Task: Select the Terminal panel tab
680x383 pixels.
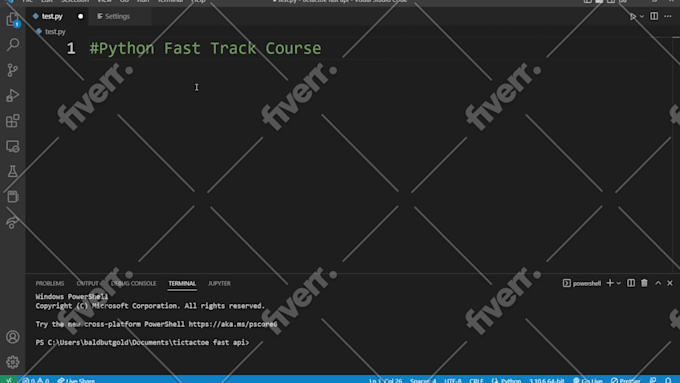Action: tap(182, 283)
